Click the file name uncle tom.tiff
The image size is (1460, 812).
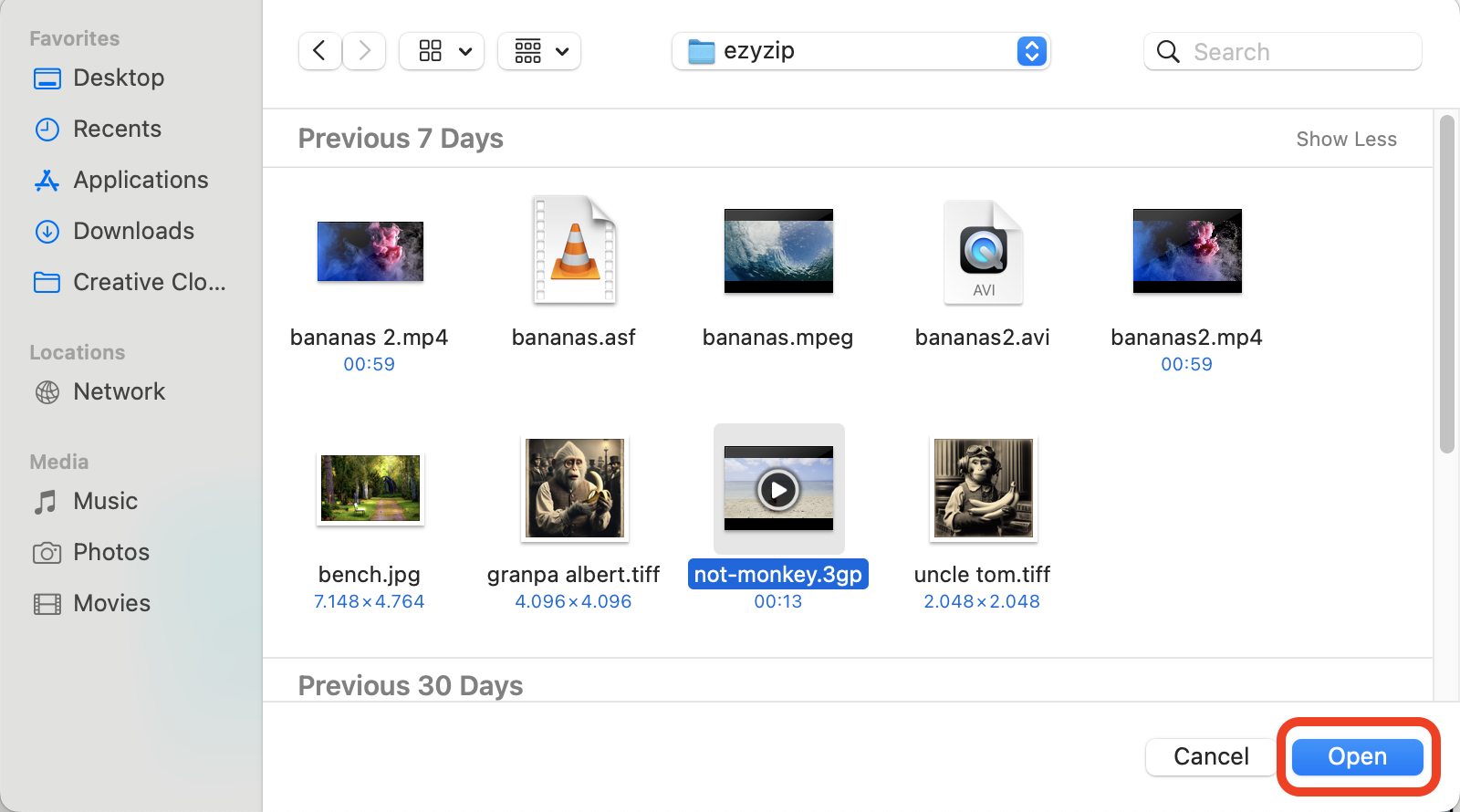(982, 576)
